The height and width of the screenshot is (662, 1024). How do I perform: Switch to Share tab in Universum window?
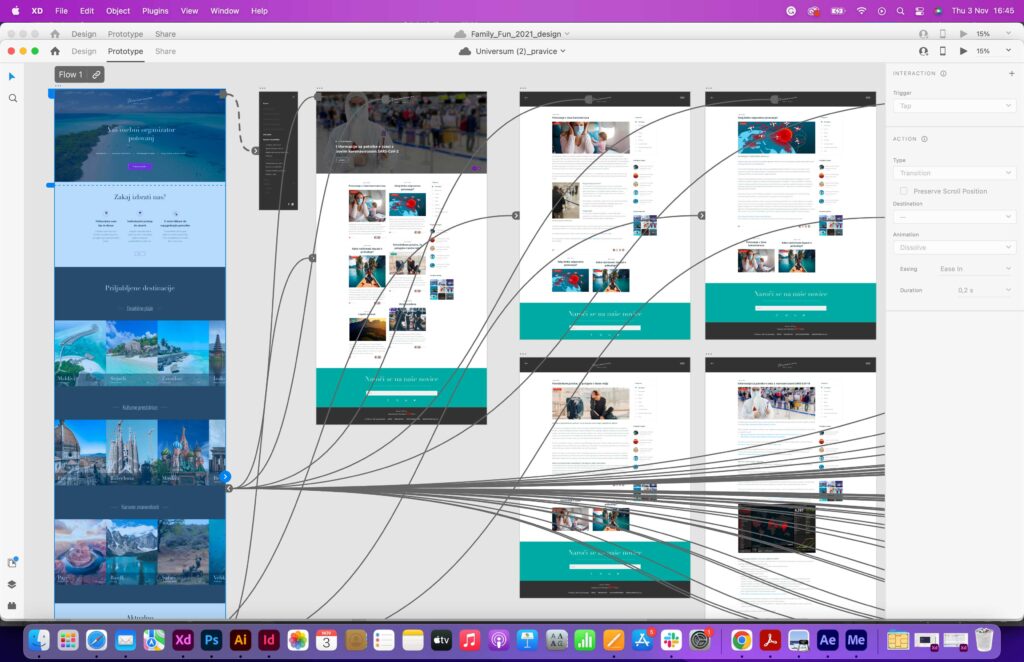coord(165,51)
